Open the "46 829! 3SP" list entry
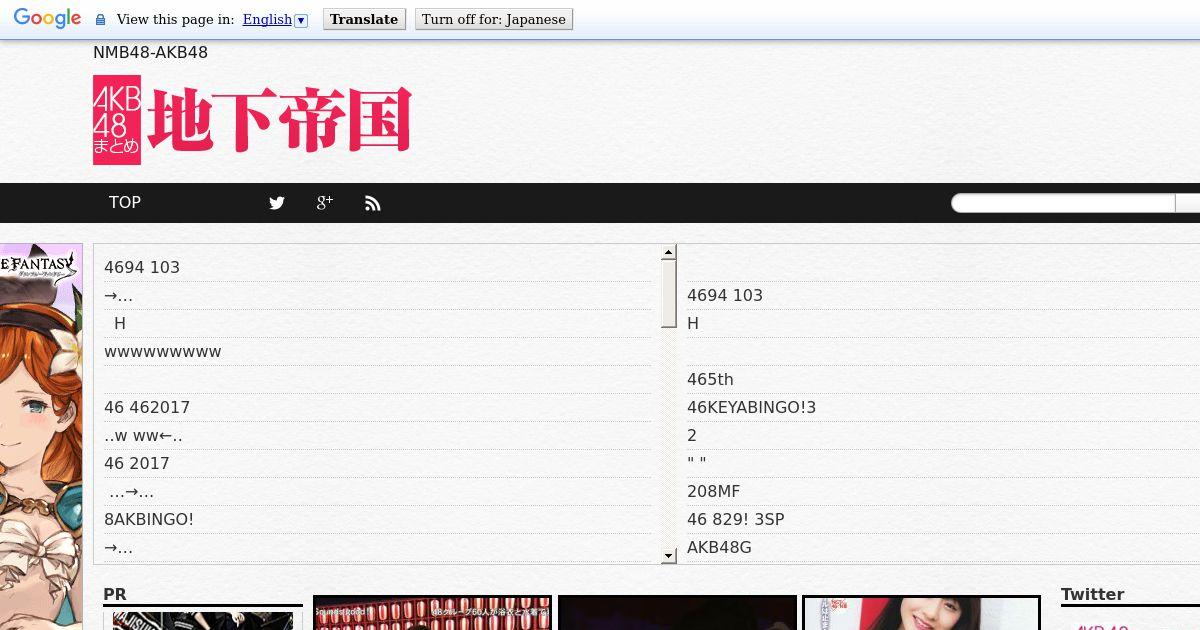 (736, 519)
